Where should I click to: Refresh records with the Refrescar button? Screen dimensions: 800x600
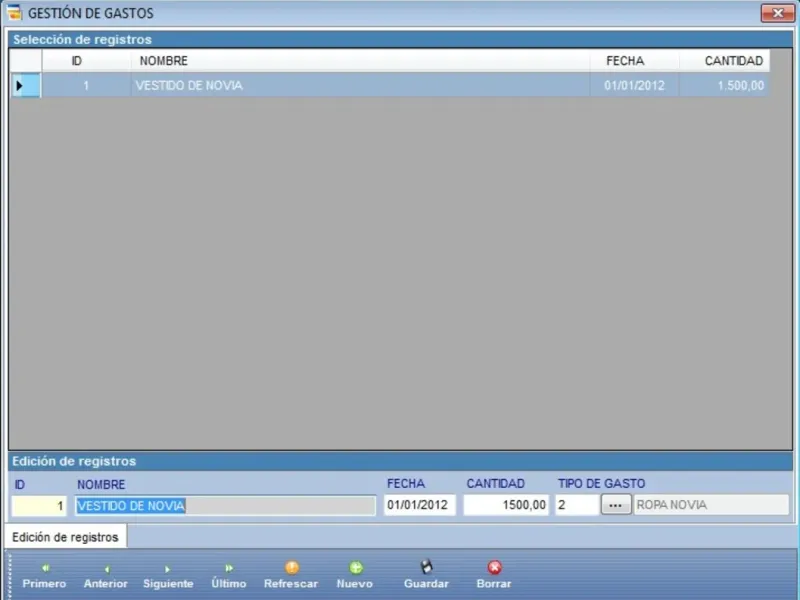291,576
